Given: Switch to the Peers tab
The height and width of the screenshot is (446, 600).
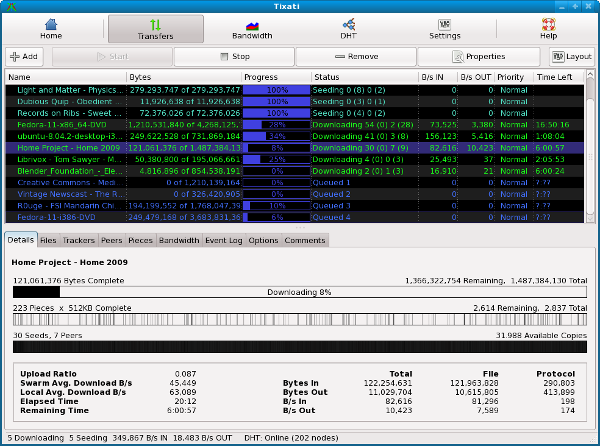Looking at the screenshot, I should pyautogui.click(x=111, y=240).
